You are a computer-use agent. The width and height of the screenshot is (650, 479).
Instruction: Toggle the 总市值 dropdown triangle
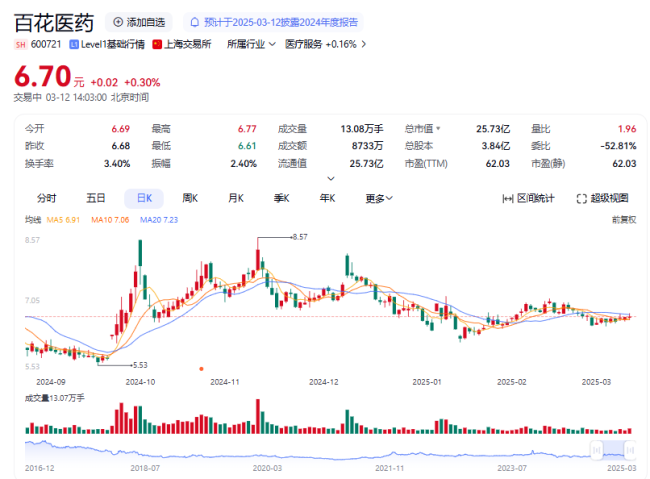pyautogui.click(x=439, y=129)
